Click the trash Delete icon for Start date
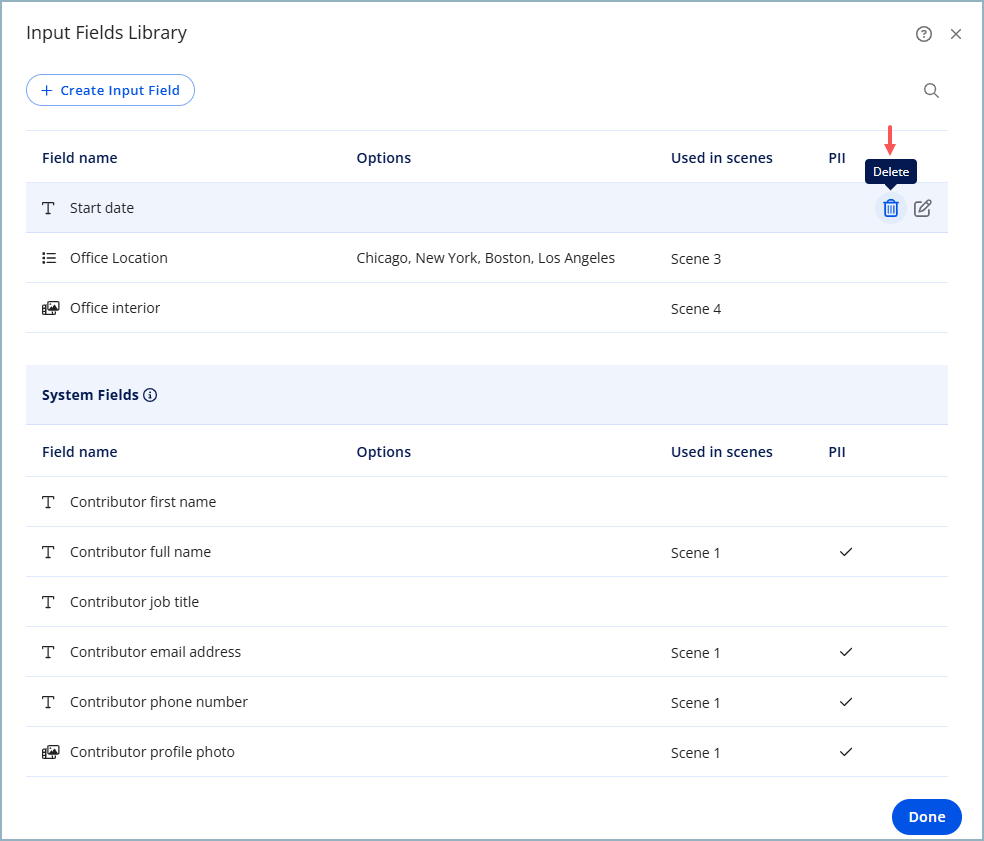The width and height of the screenshot is (984, 841). (x=890, y=208)
